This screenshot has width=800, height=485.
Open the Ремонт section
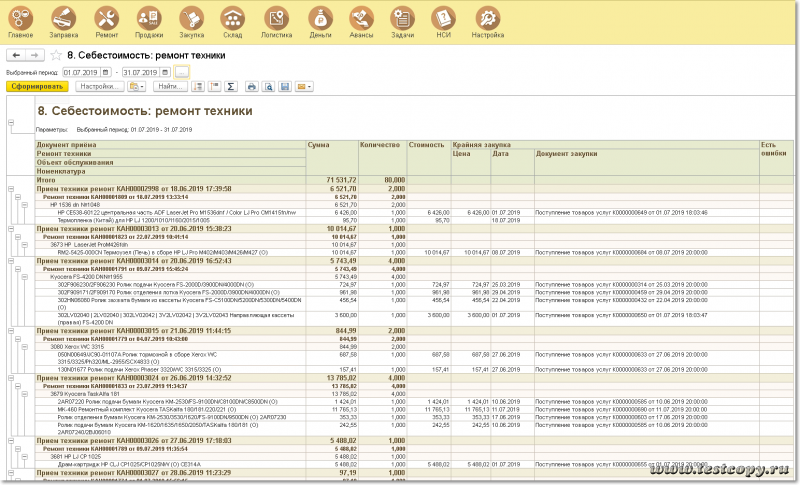click(x=107, y=23)
